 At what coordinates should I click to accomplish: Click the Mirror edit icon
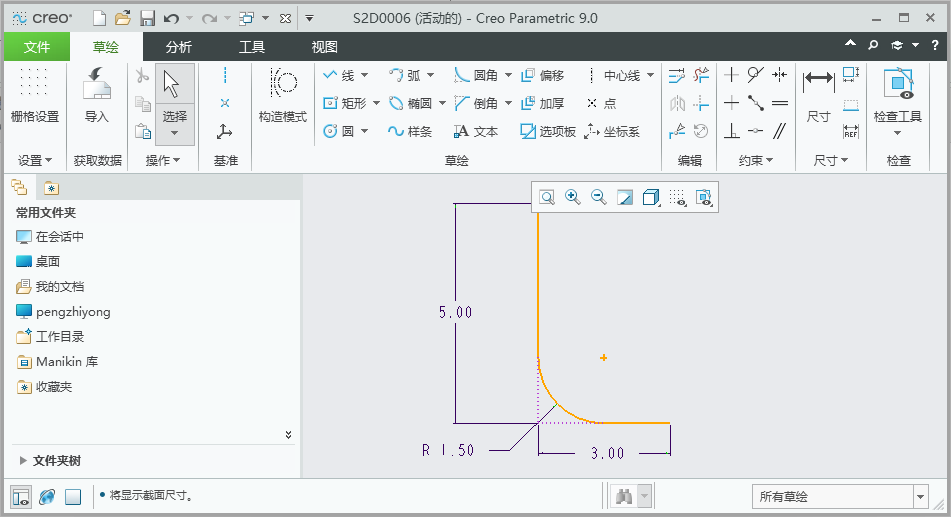pos(677,103)
